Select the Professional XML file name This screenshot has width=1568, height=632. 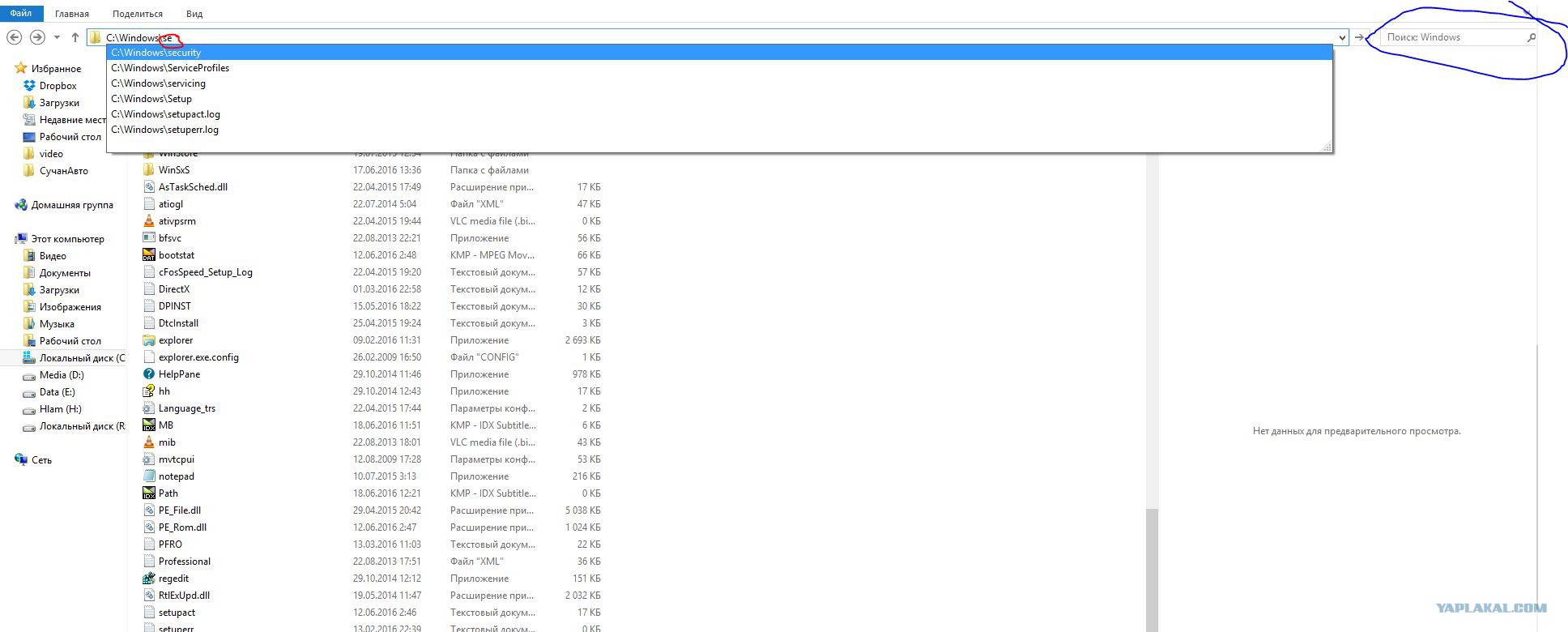tap(185, 562)
